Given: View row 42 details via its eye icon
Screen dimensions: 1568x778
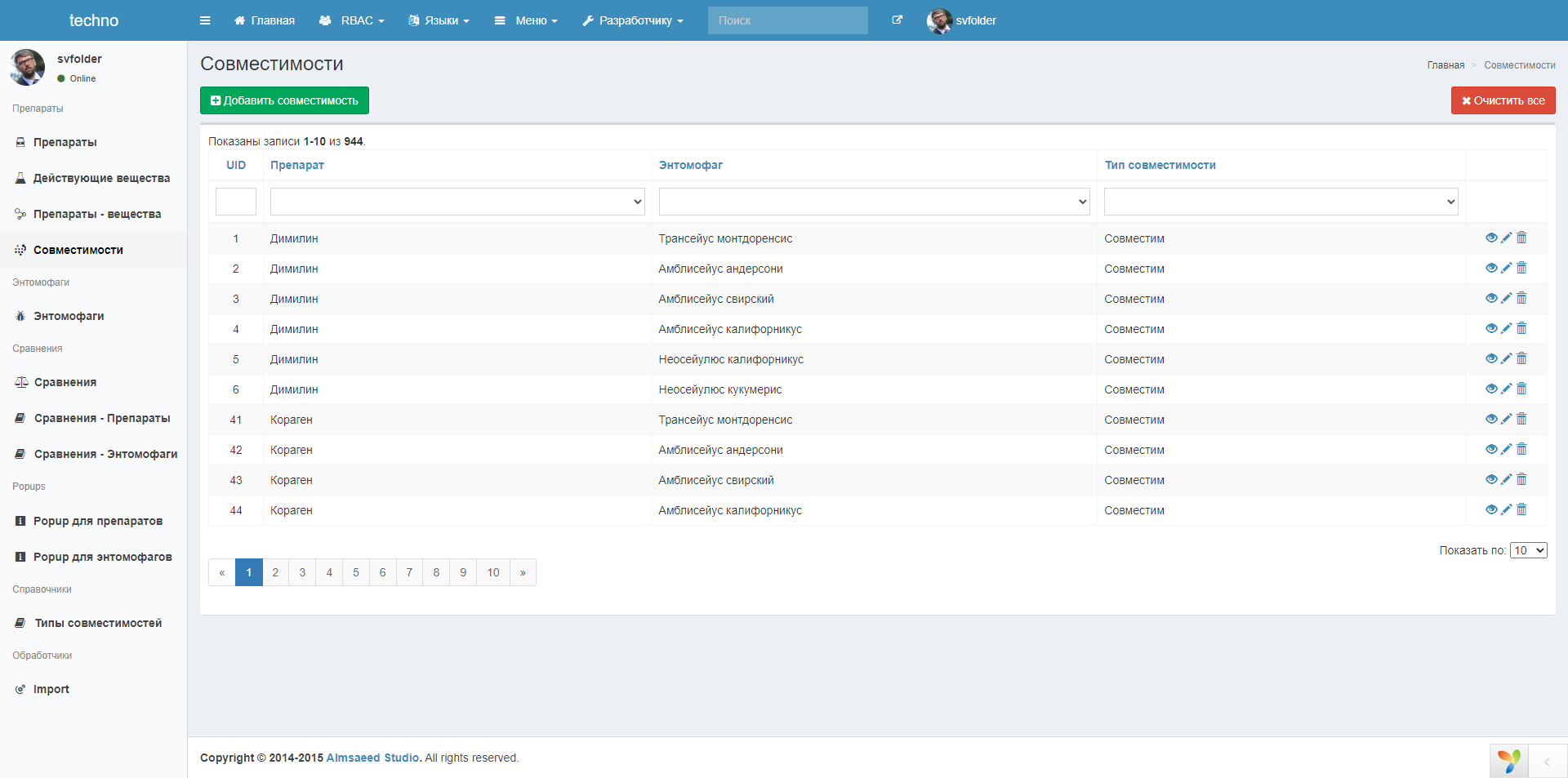Looking at the screenshot, I should pos(1491,450).
